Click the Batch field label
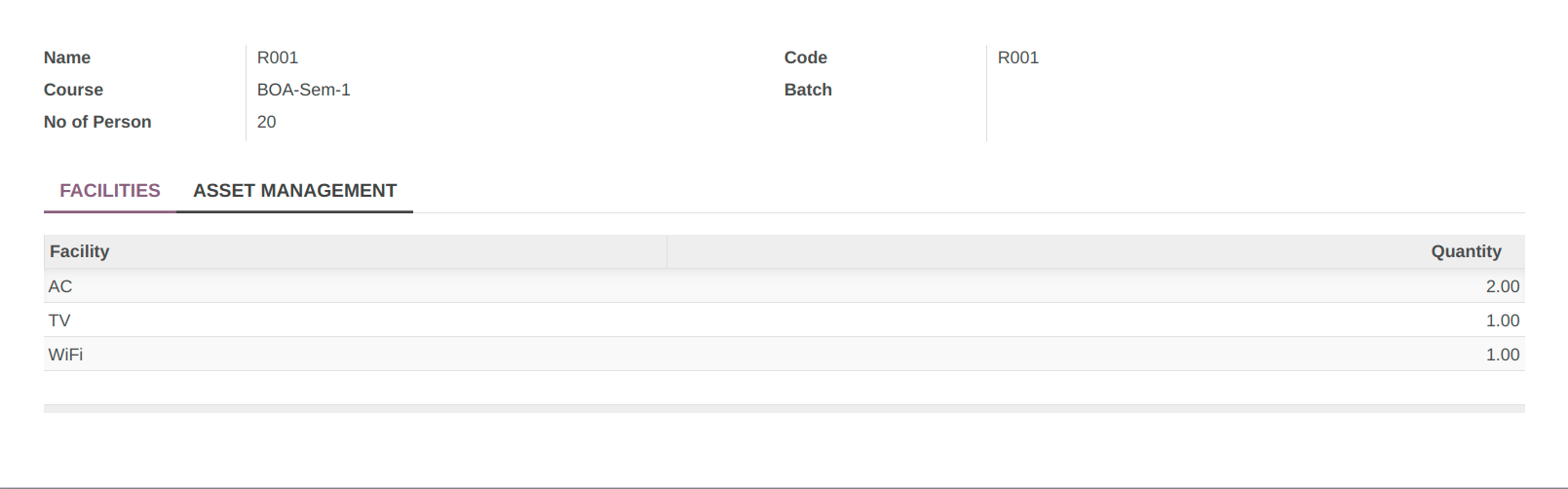 click(x=808, y=90)
